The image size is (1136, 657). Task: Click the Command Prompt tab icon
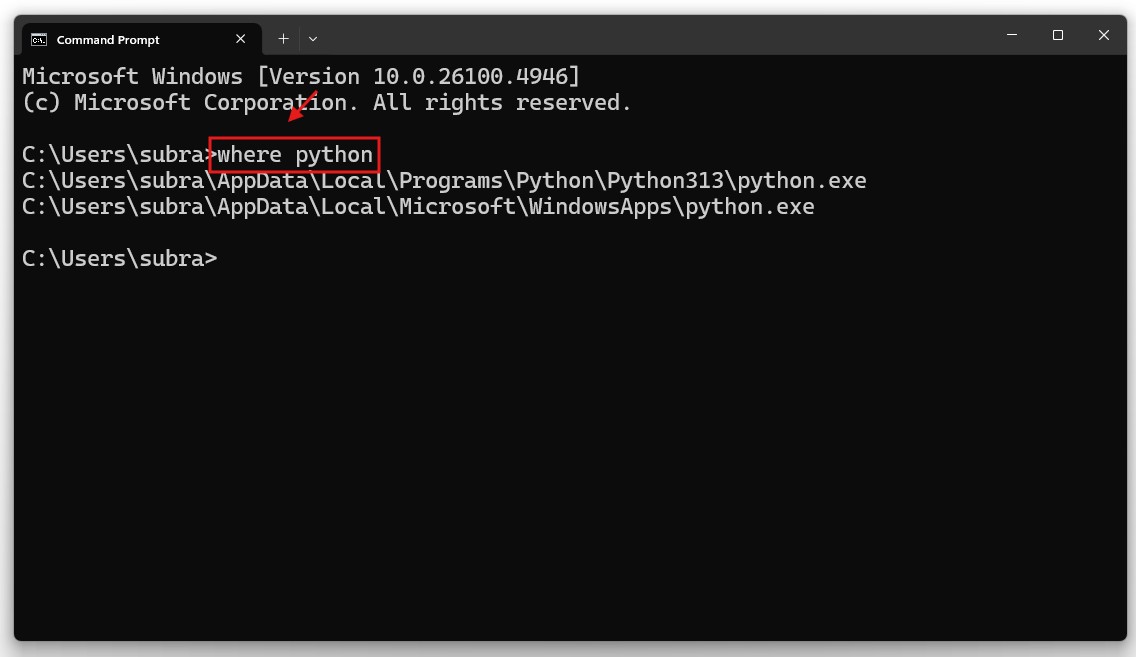(x=39, y=40)
